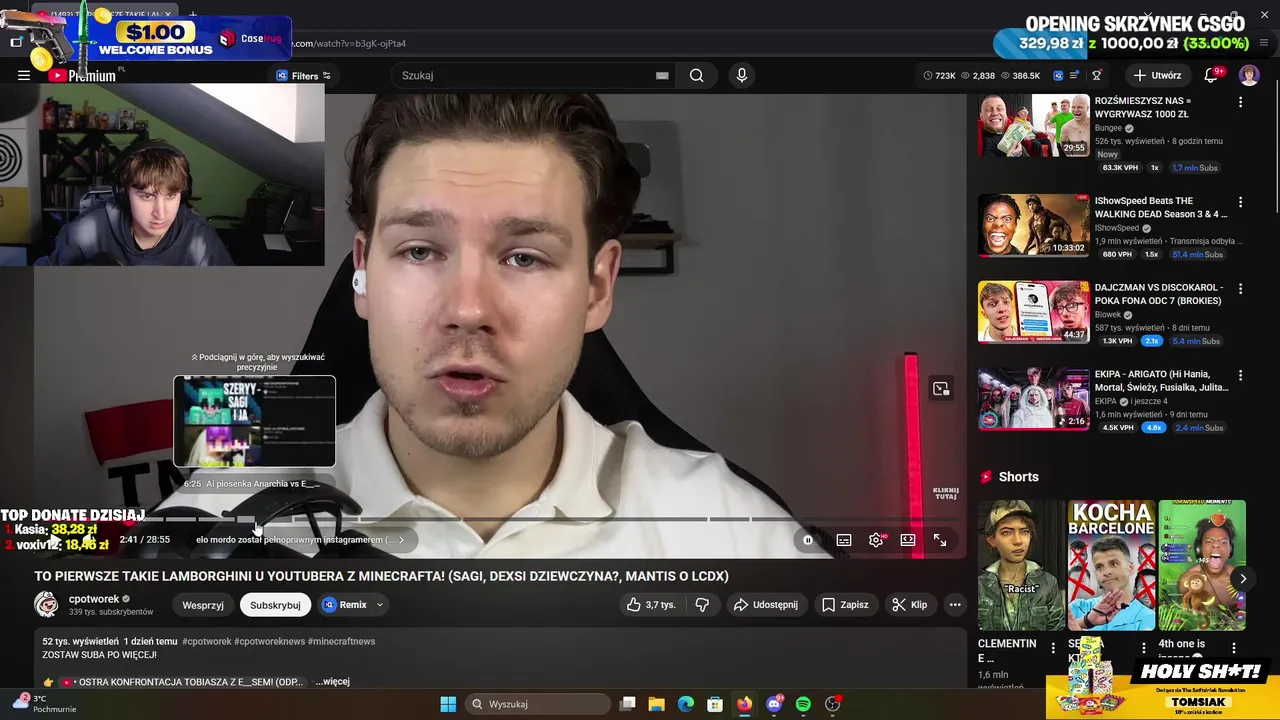
Task: Open player settings gear with HD badge
Action: (876, 540)
